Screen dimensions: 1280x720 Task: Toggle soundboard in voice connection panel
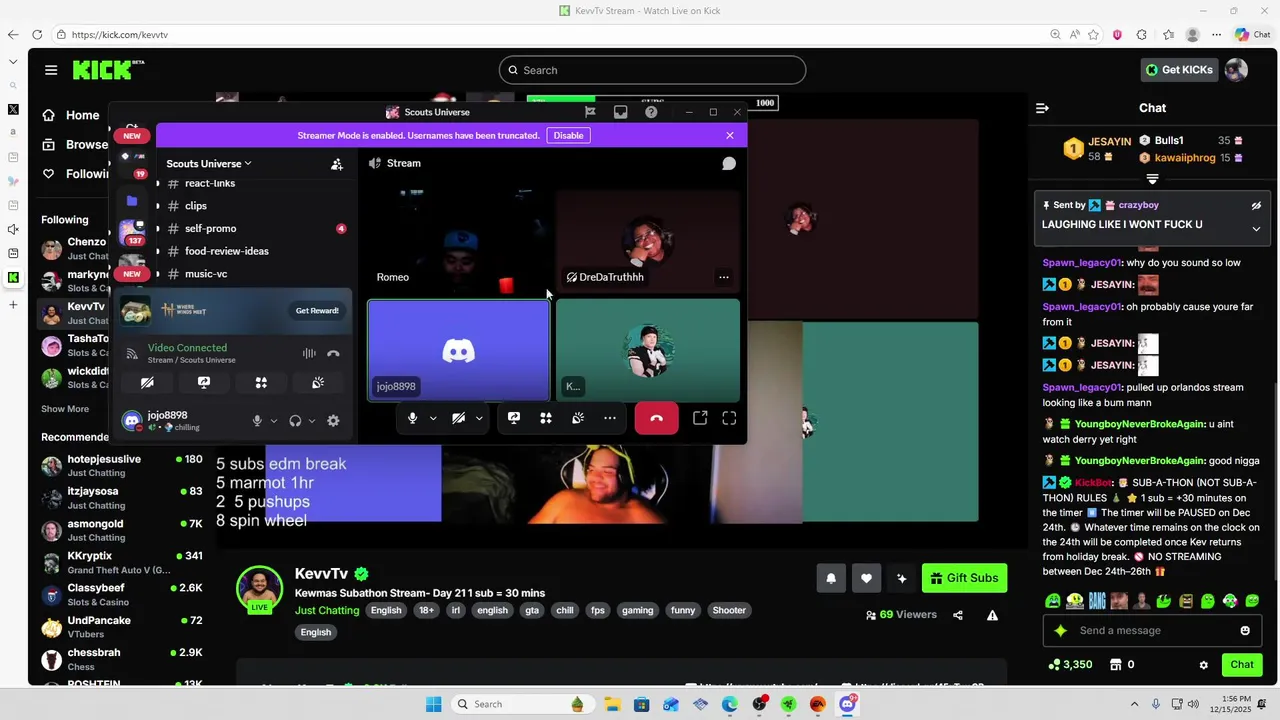(x=318, y=382)
